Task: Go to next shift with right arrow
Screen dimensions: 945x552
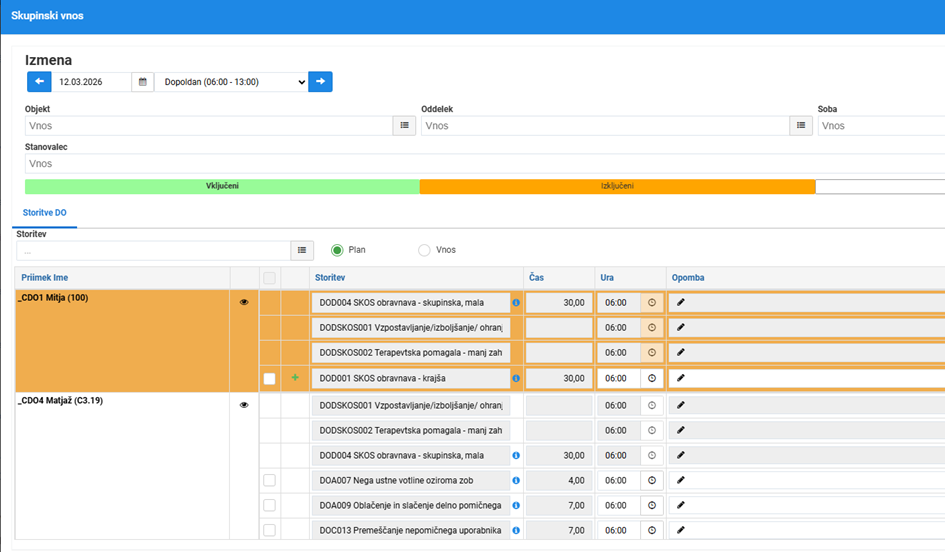Action: pyautogui.click(x=320, y=81)
